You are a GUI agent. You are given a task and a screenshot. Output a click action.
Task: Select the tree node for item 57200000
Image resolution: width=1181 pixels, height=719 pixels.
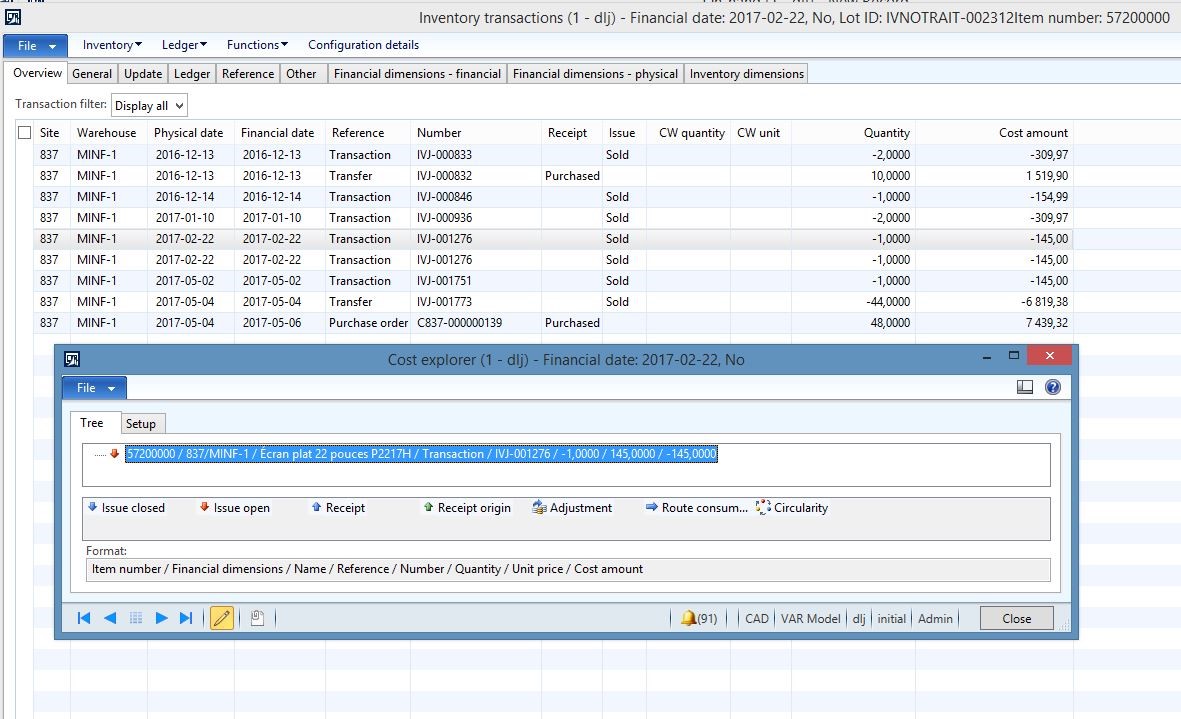click(421, 454)
